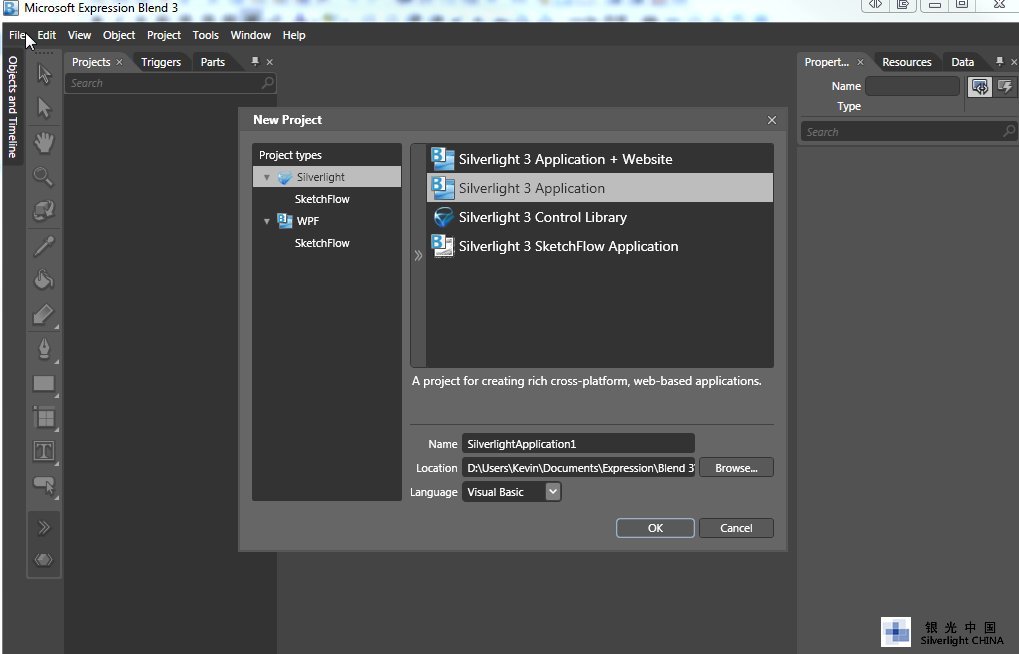Select the Zoom magnifier tool

[x=44, y=177]
